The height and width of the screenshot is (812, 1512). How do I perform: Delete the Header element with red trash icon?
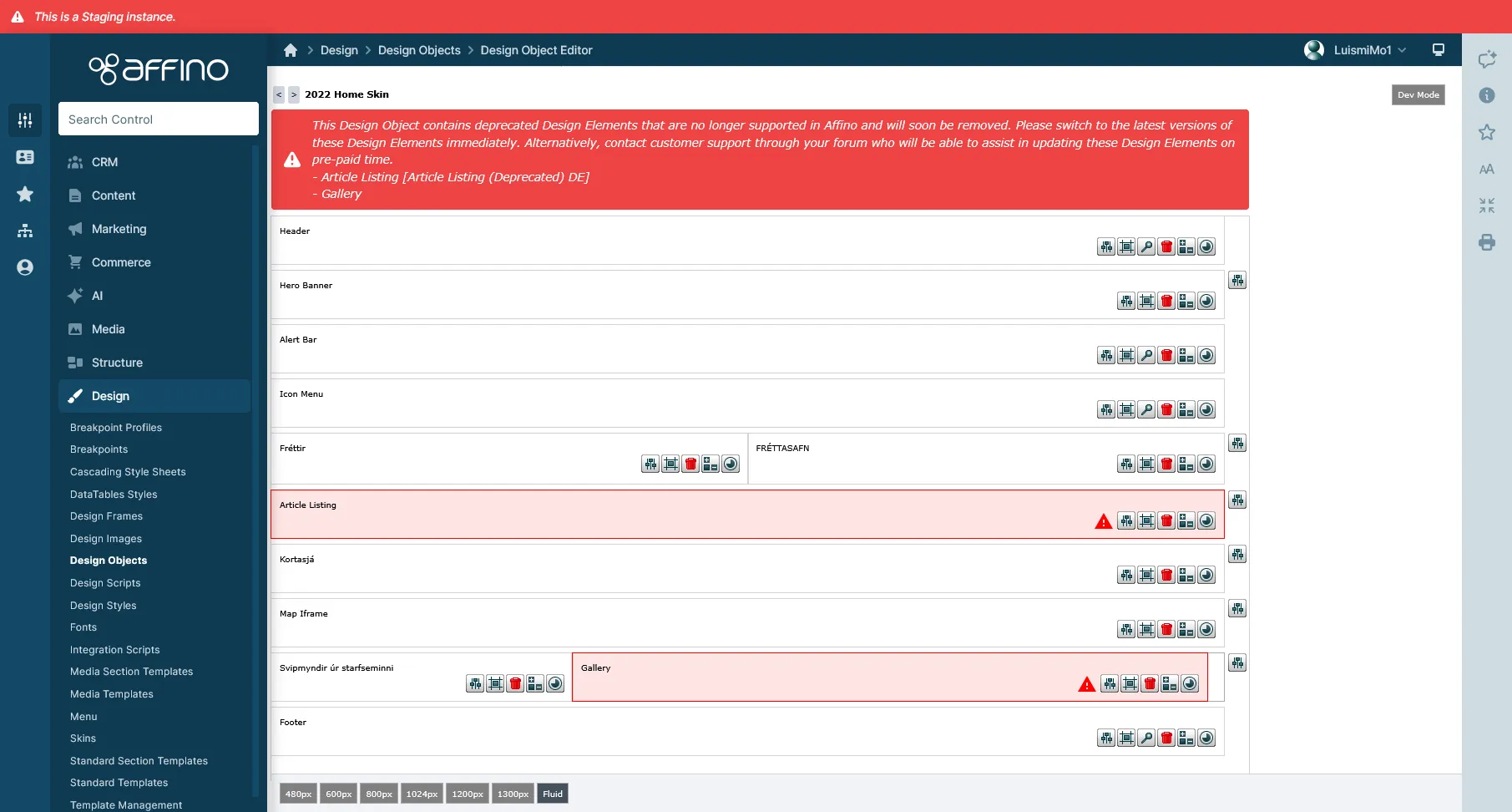pos(1166,246)
